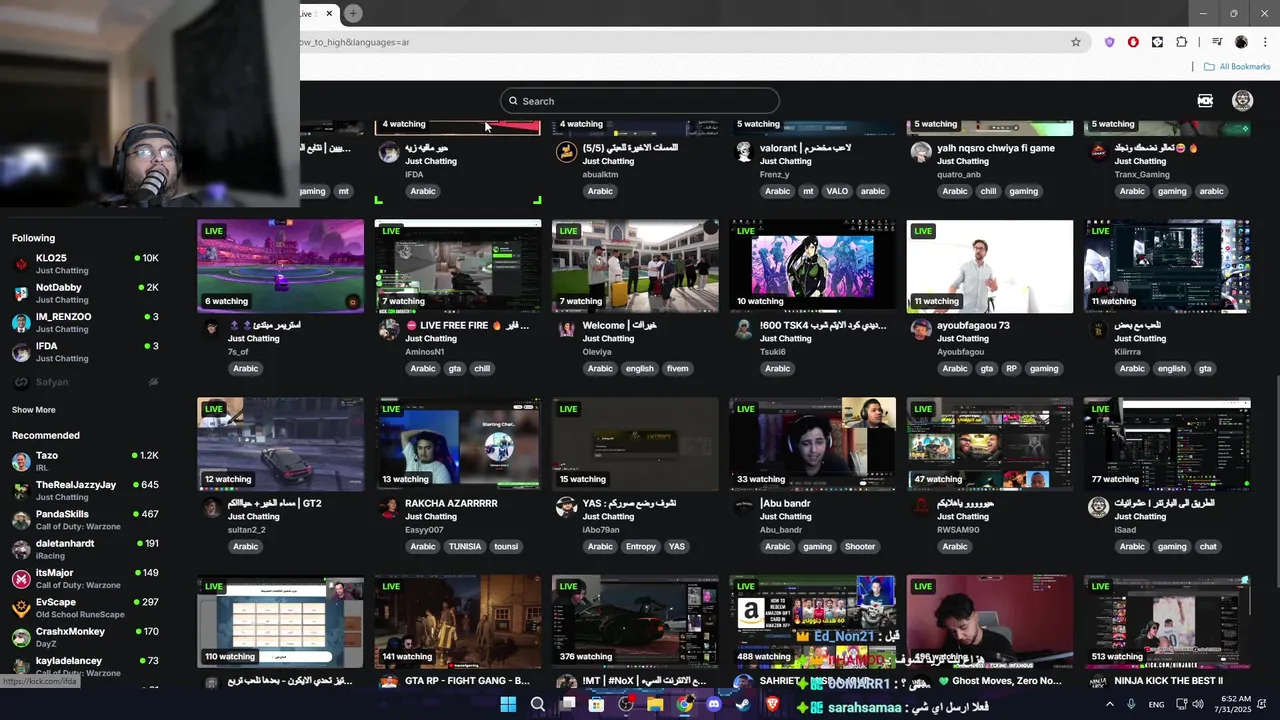Click the 'RP' tag on Ayoubfagou stream
Image resolution: width=1280 pixels, height=720 pixels.
click(1011, 369)
